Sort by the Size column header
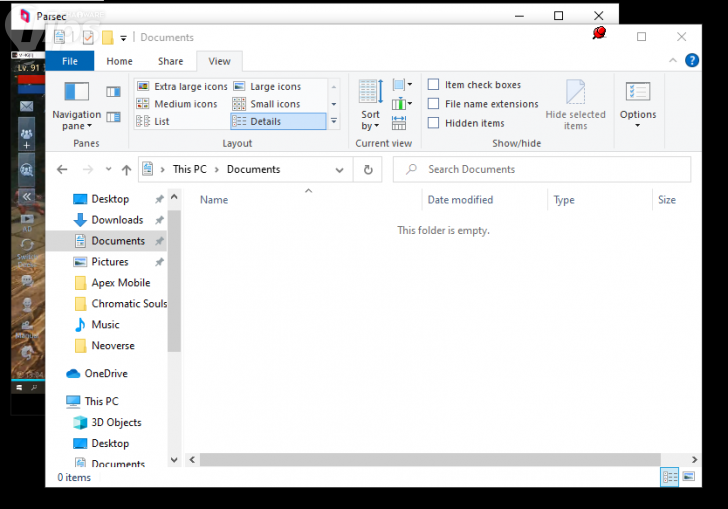 click(667, 200)
